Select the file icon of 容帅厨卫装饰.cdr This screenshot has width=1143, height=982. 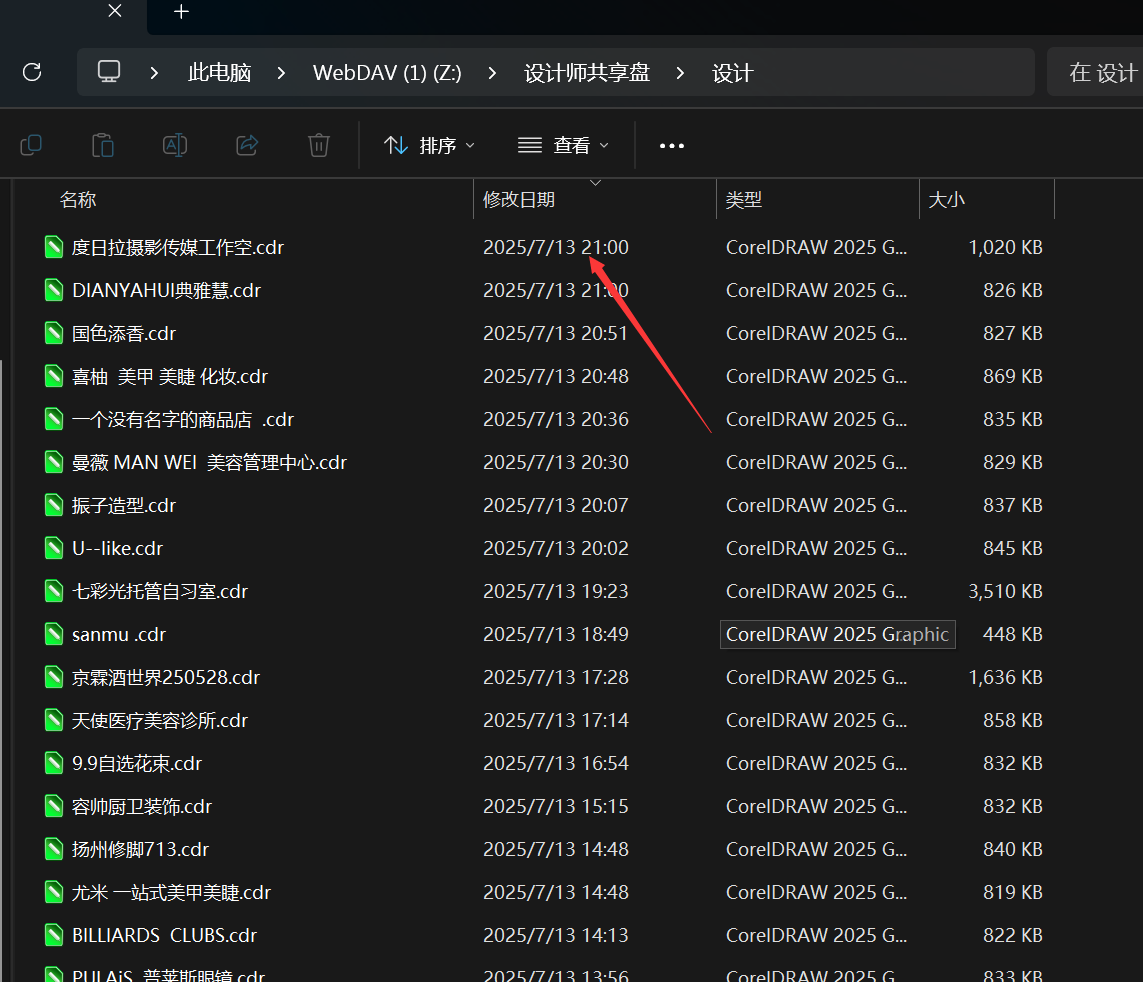click(x=54, y=806)
